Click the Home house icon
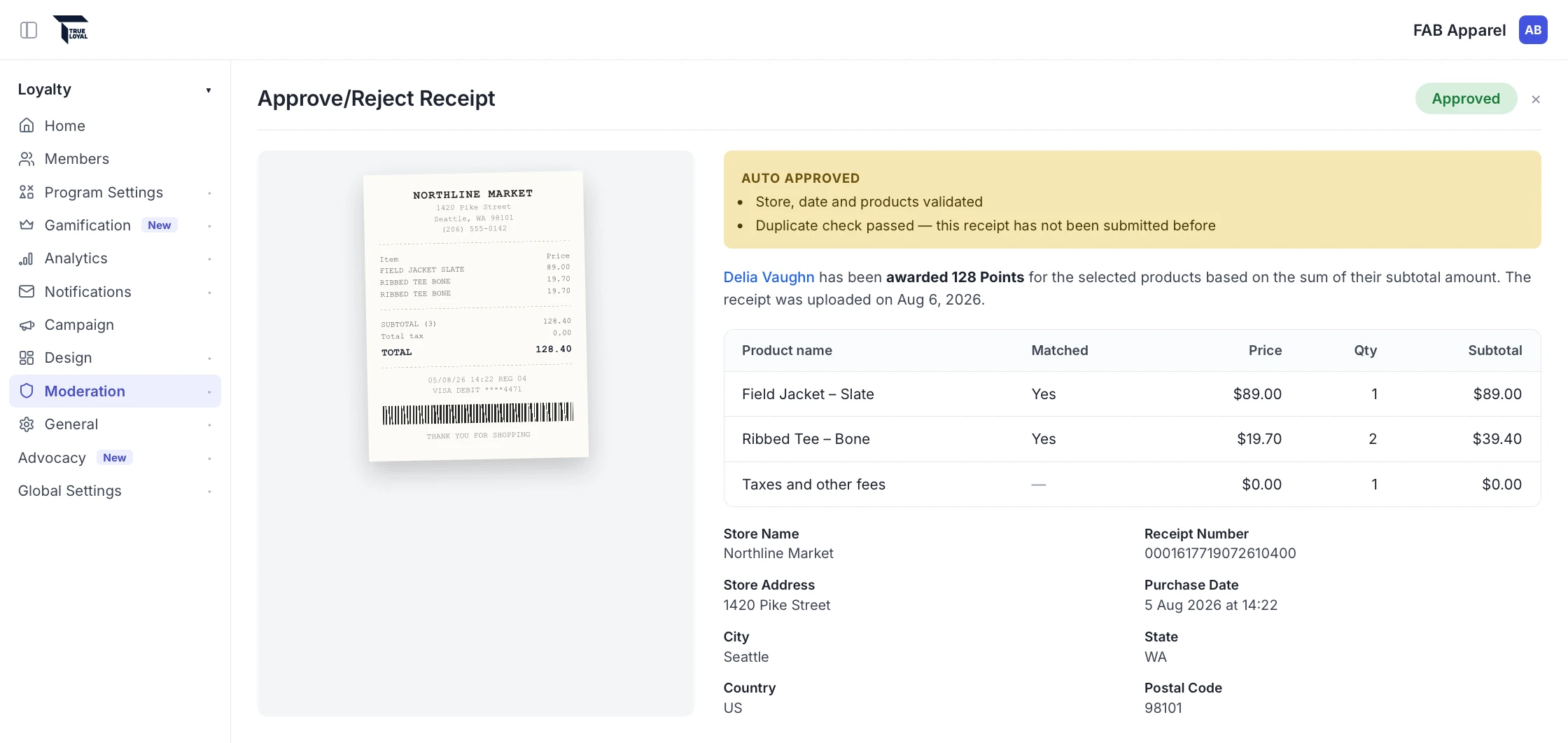Screen dimensions: 1568x743 click(x=27, y=125)
